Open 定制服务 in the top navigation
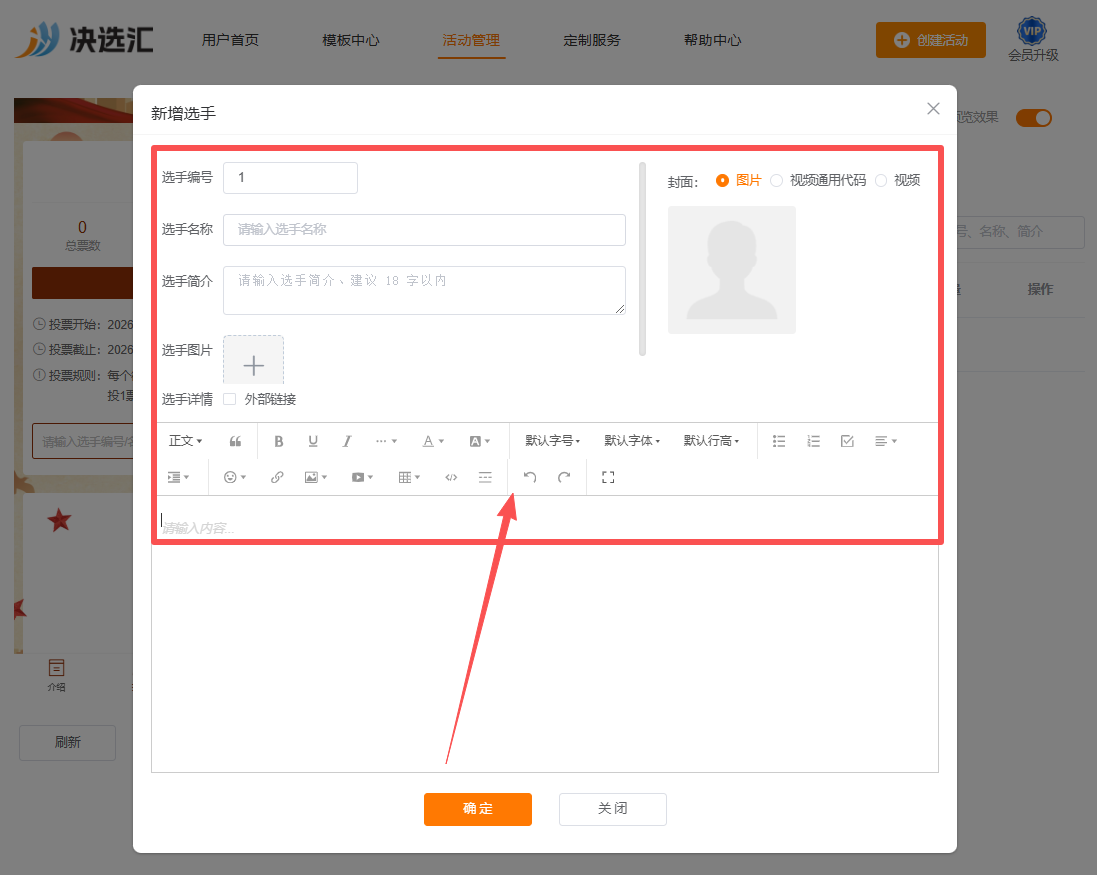 point(592,40)
